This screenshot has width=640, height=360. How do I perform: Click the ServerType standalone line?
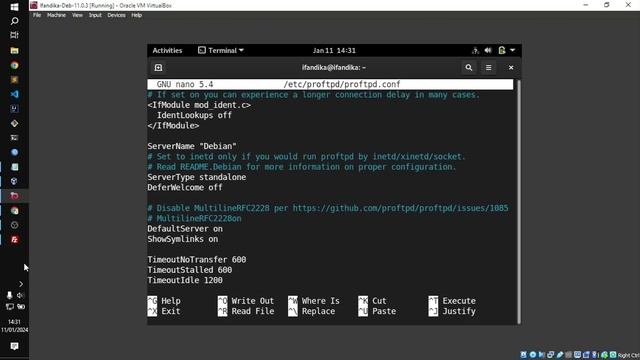point(197,177)
